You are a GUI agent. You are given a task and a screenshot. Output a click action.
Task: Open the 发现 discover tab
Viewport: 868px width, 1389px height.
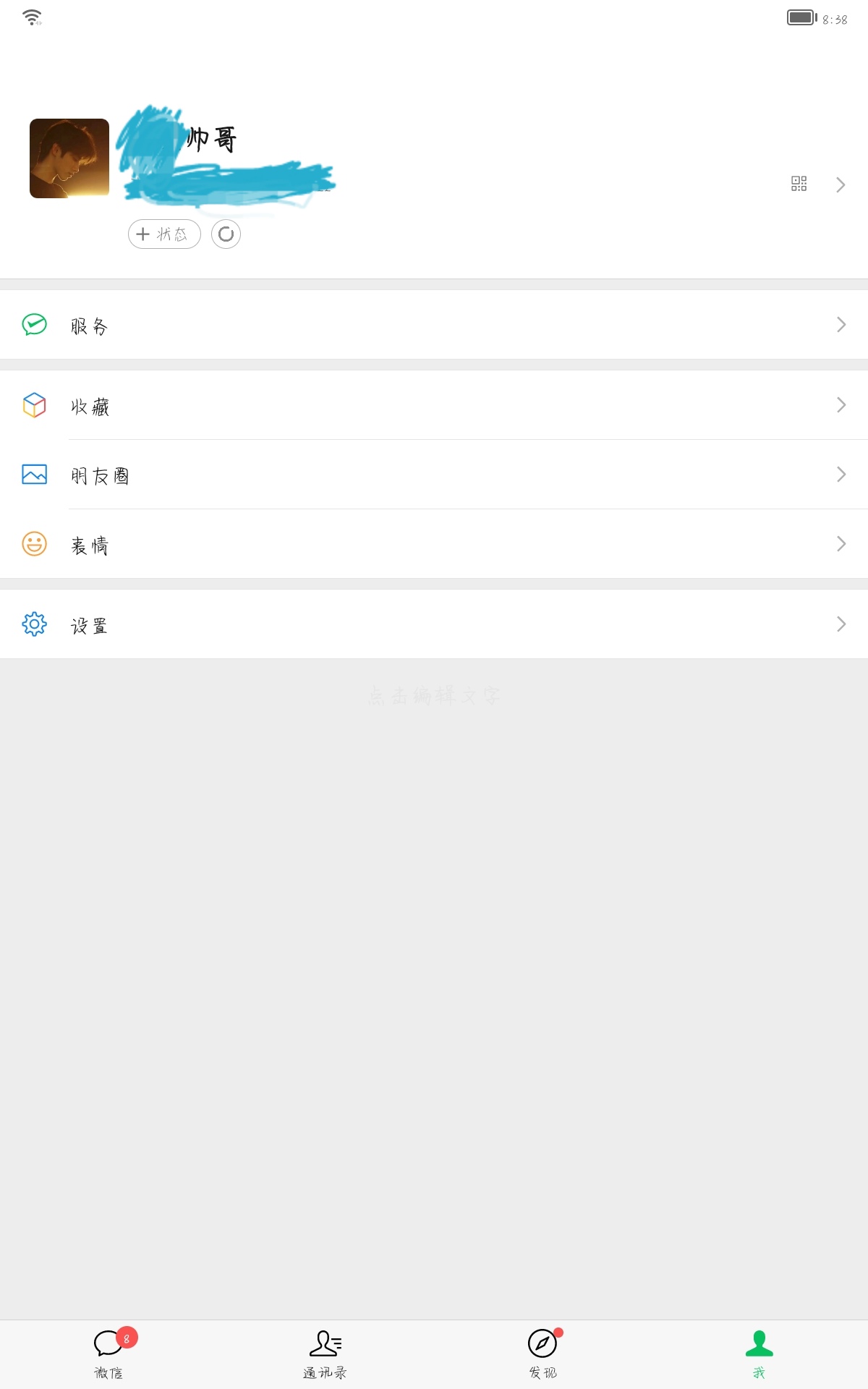[x=542, y=1353]
